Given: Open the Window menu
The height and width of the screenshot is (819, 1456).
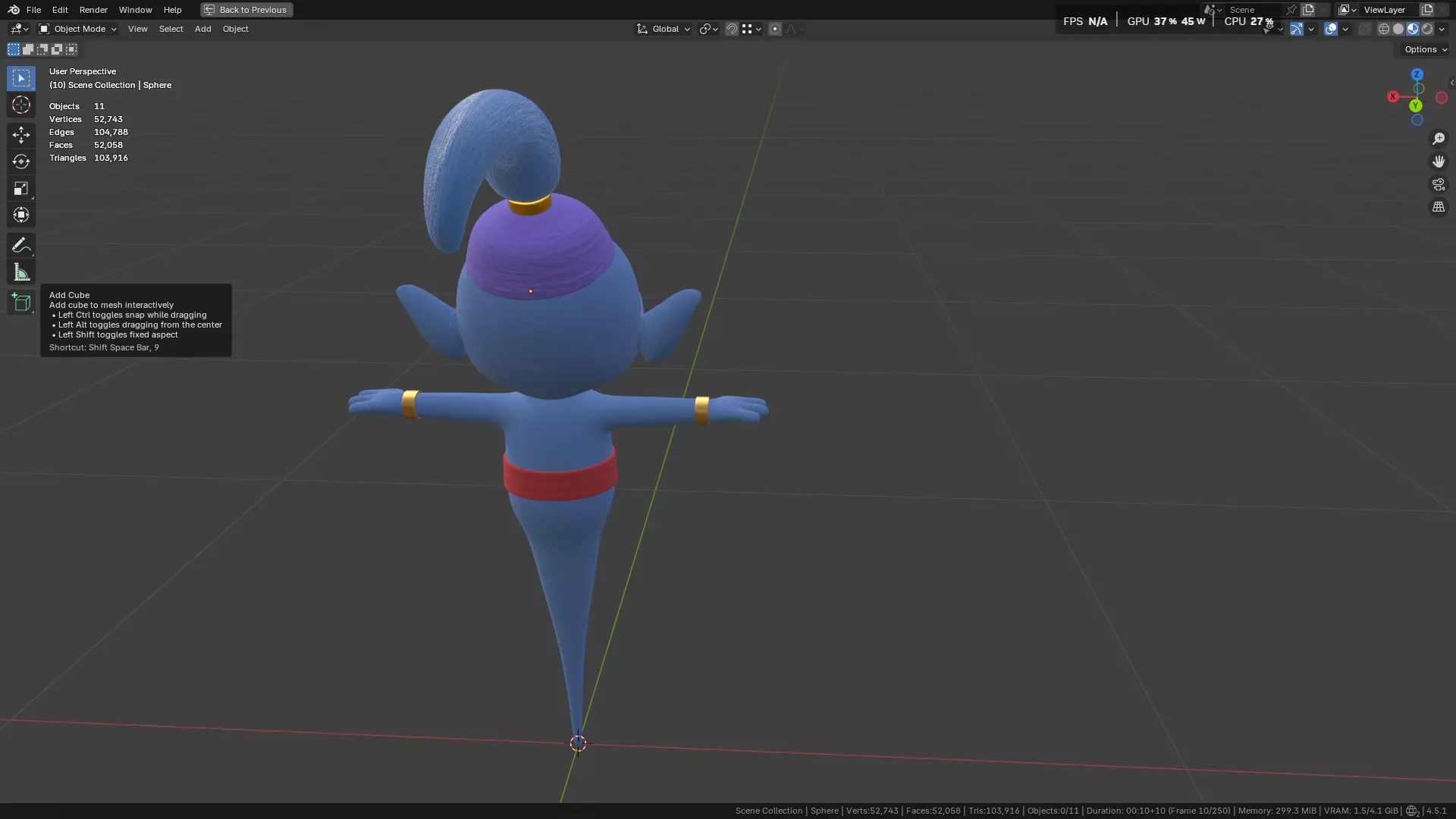Looking at the screenshot, I should coord(135,10).
